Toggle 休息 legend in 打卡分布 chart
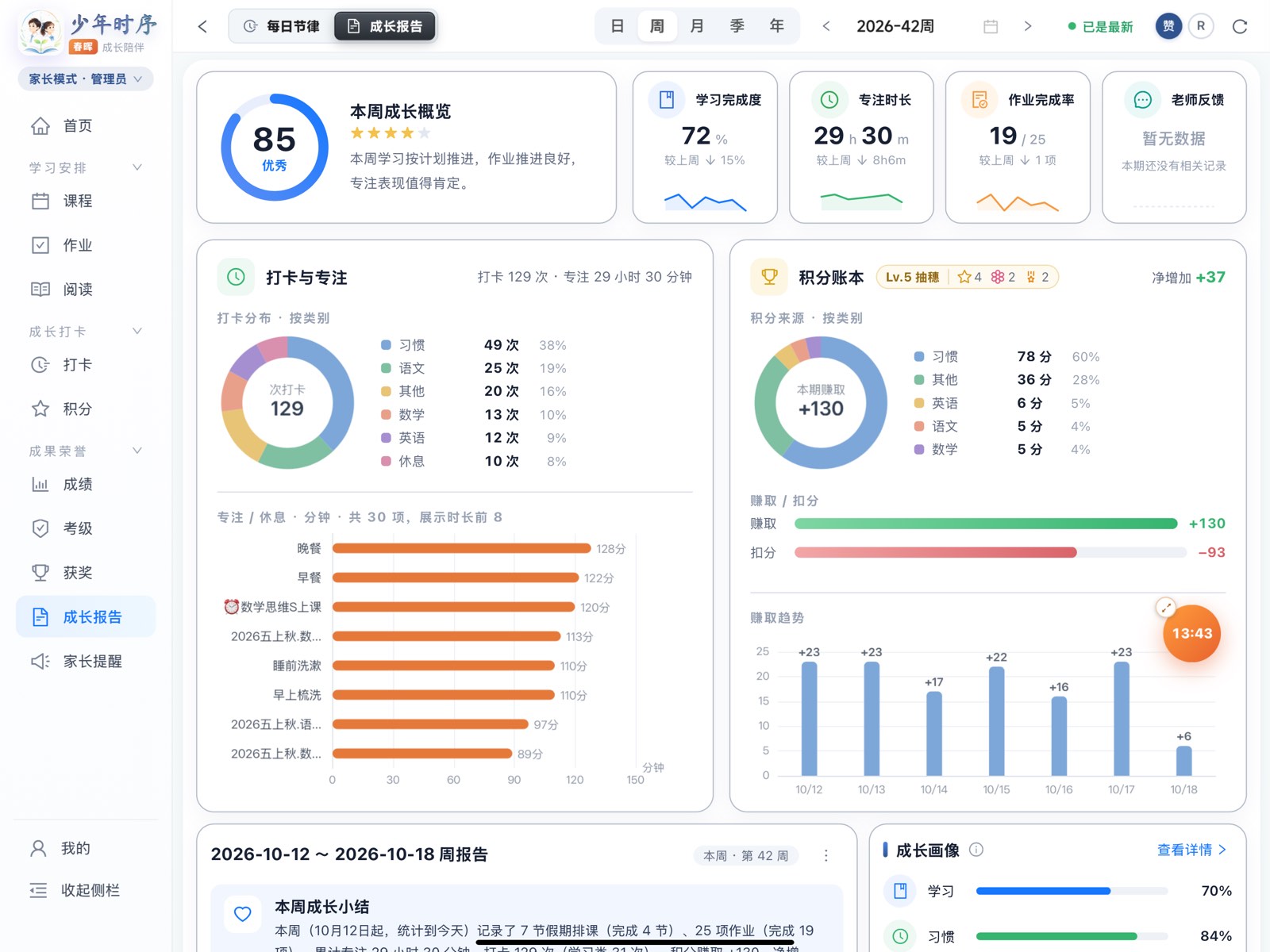The image size is (1270, 952). pos(404,461)
